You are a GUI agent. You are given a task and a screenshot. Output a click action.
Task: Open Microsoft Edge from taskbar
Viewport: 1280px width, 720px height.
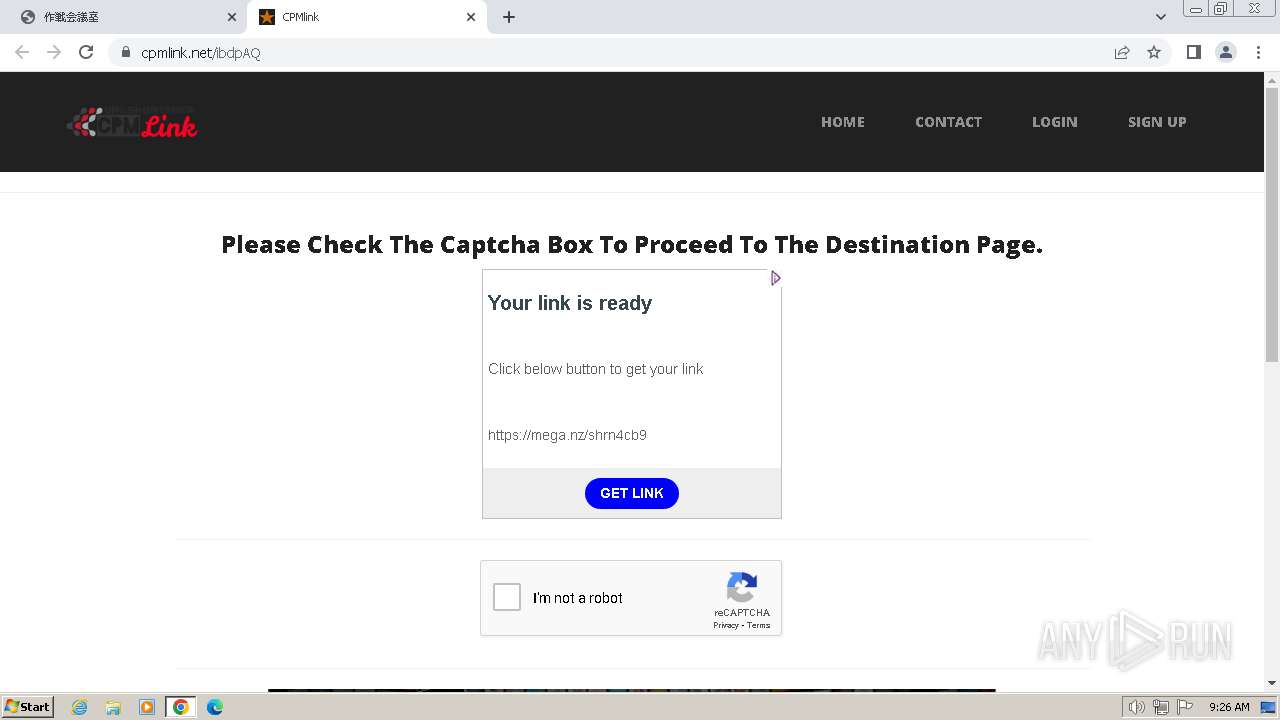[x=215, y=707]
